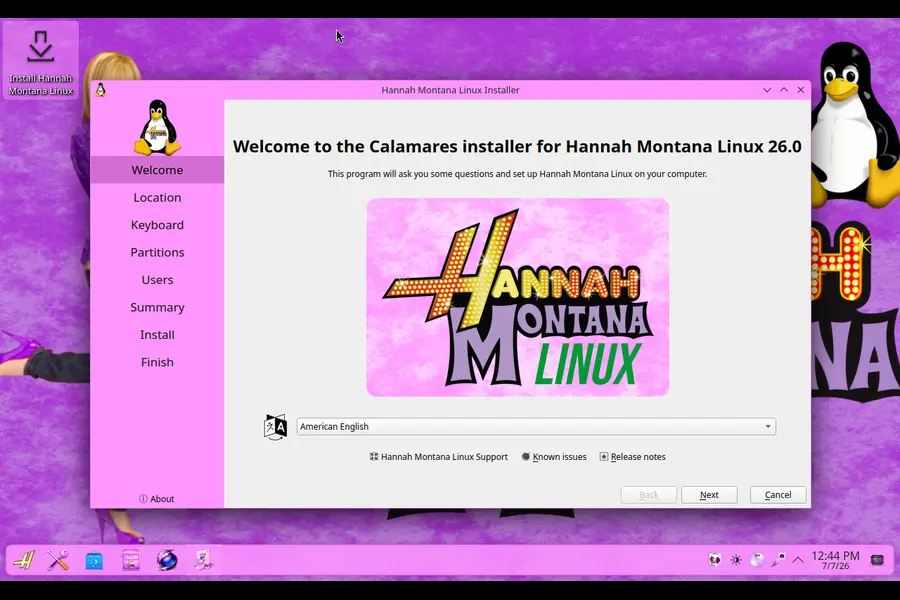Click the installer task icon in taskbar
Image resolution: width=900 pixels, height=600 pixels.
(203, 560)
